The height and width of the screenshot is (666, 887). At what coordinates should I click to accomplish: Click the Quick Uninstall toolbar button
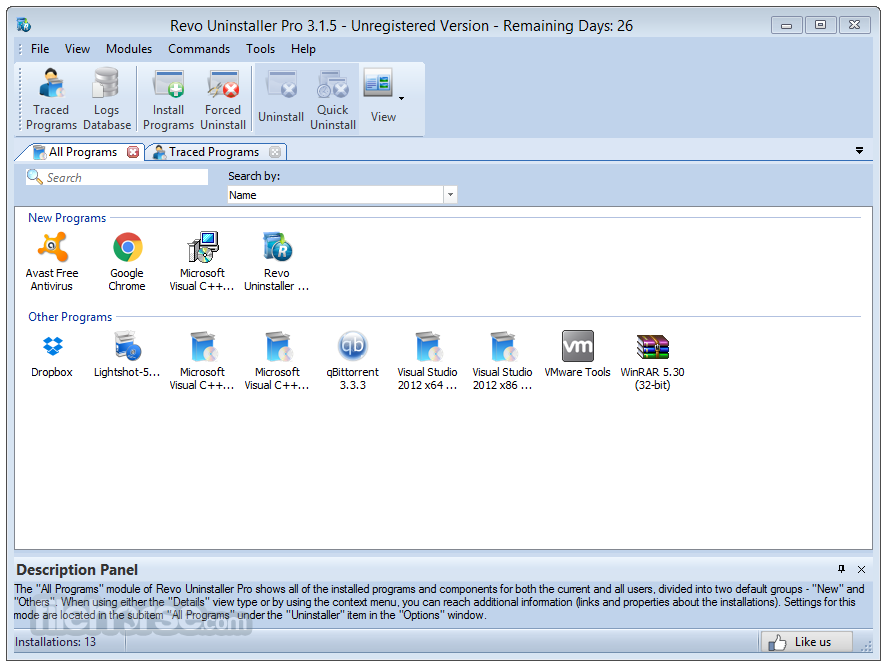tap(333, 100)
